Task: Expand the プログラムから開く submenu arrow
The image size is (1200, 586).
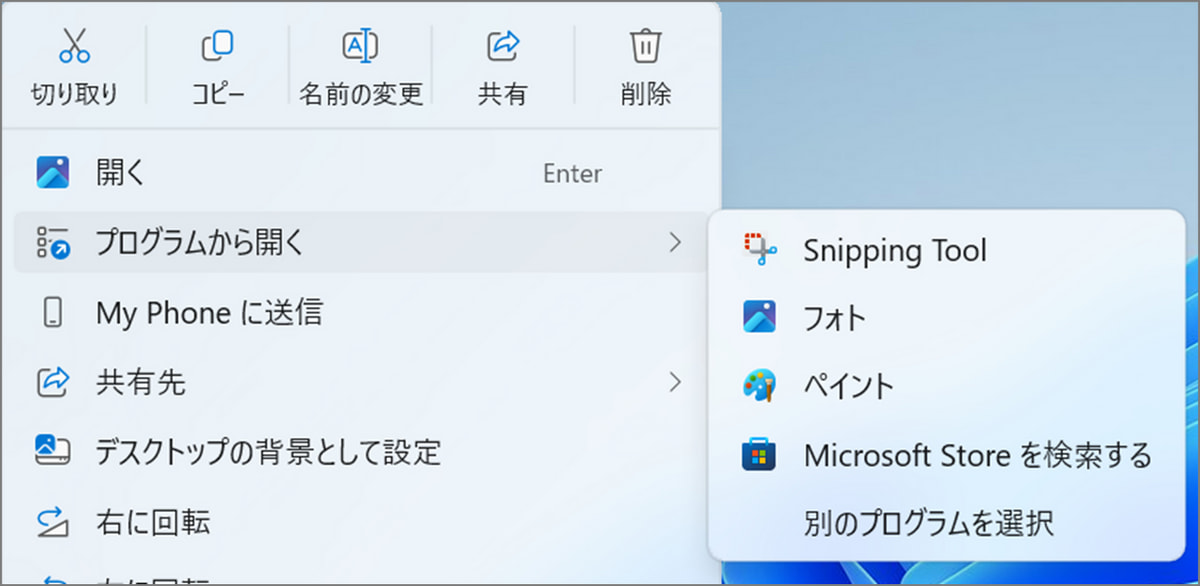Action: coord(675,242)
